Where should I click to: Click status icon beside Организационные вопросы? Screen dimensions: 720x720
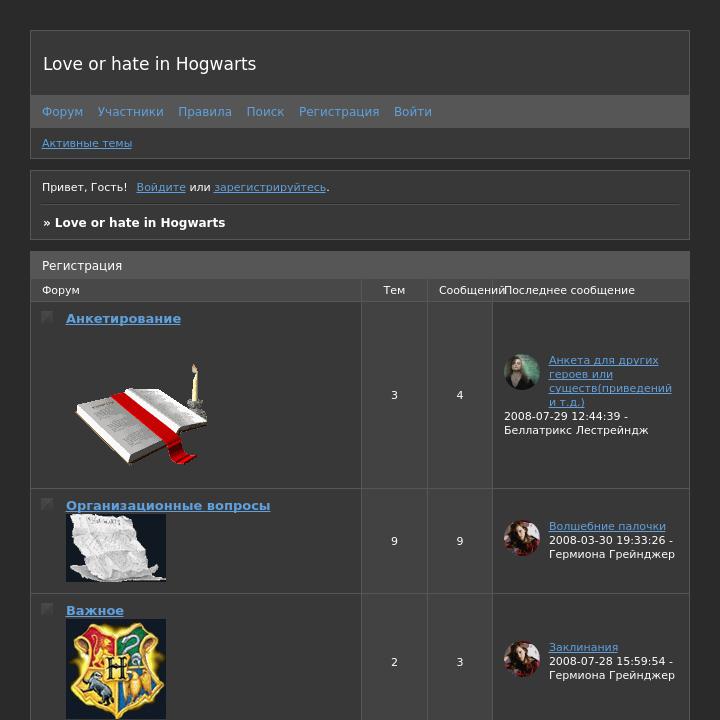click(x=47, y=504)
